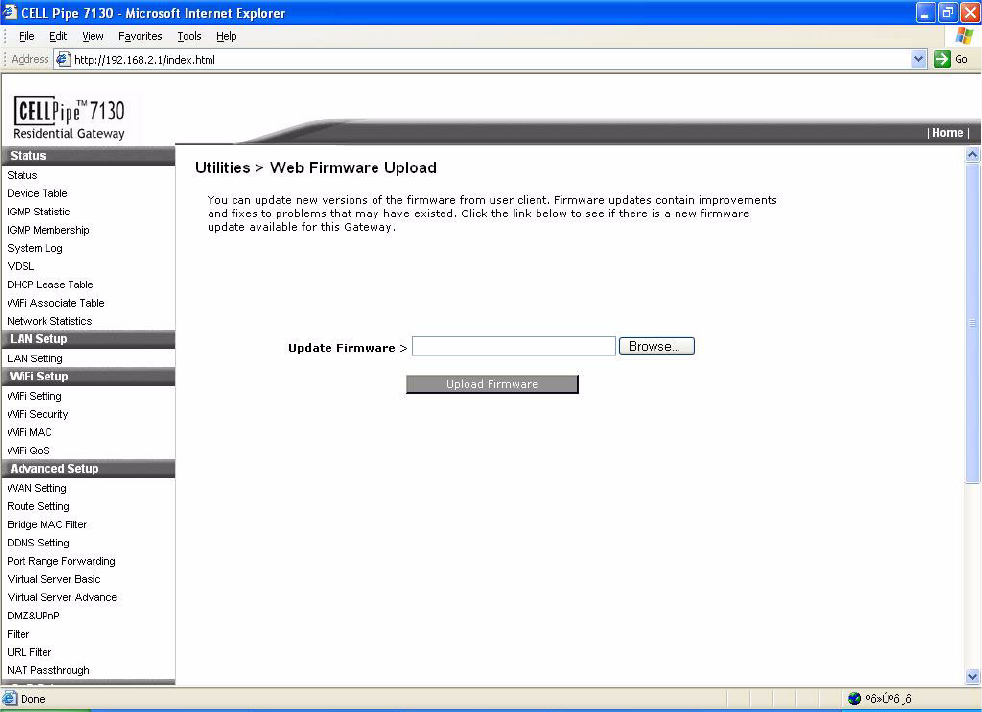Screen dimensions: 982x712
Task: Open the VDSL status page
Action: (x=21, y=266)
